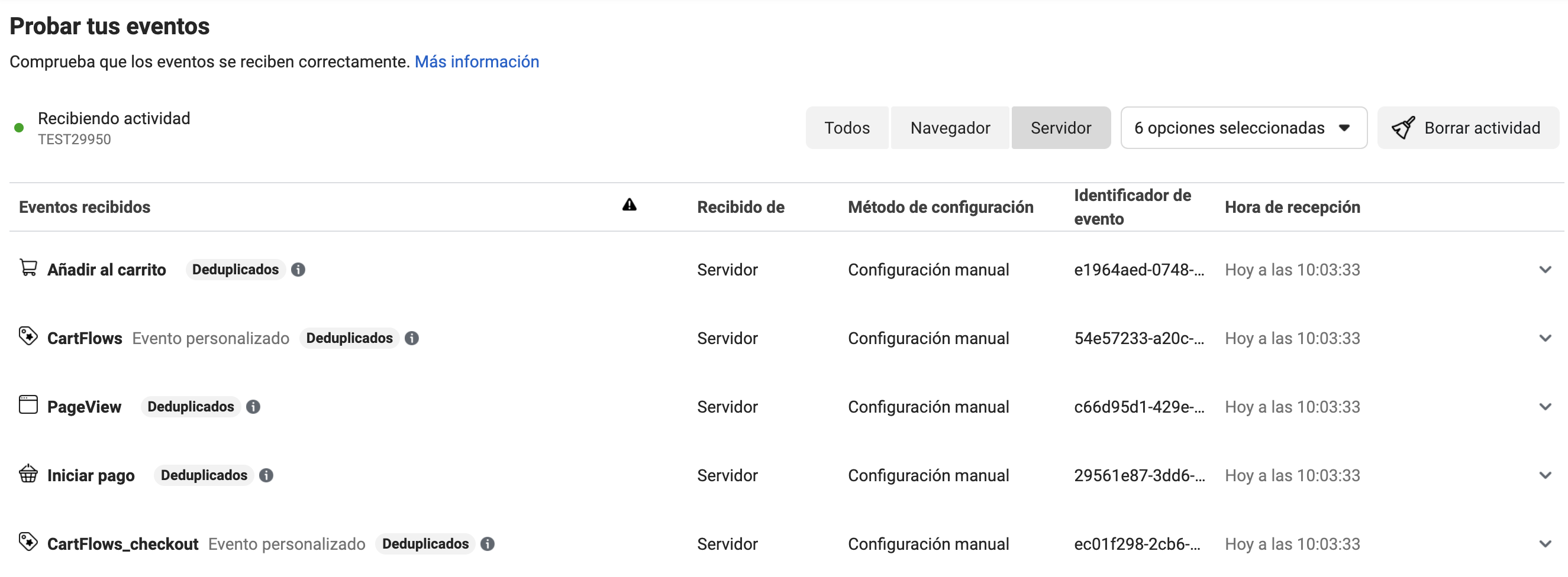Expand the PageView event row details
The height and width of the screenshot is (577, 1568).
pos(1546,407)
